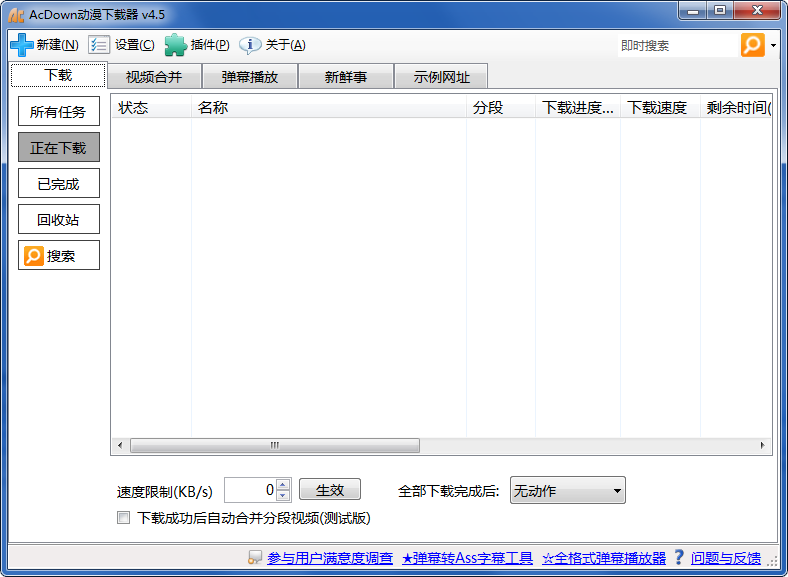Close the AcDown window
788x577 pixels.
pyautogui.click(x=757, y=11)
